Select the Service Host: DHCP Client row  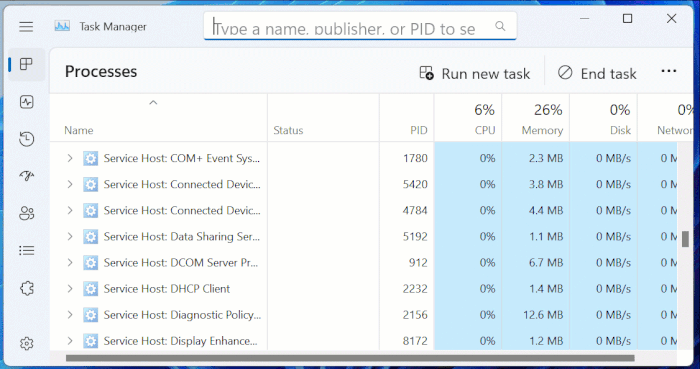tap(363, 289)
